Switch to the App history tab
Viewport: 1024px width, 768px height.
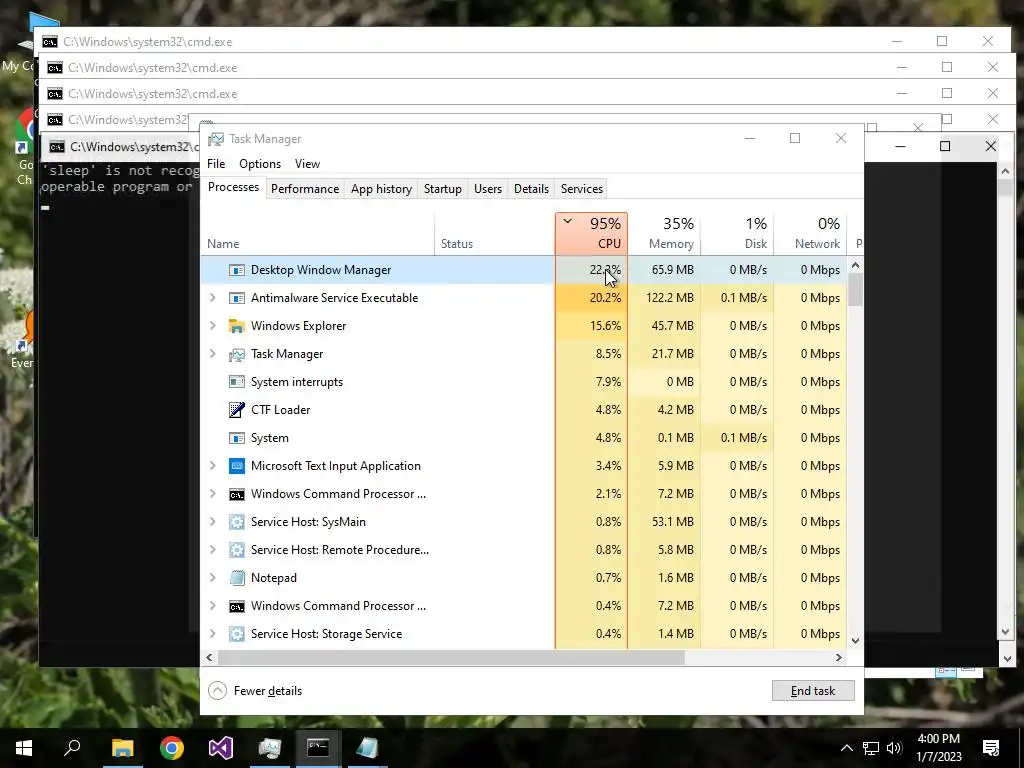[381, 189]
